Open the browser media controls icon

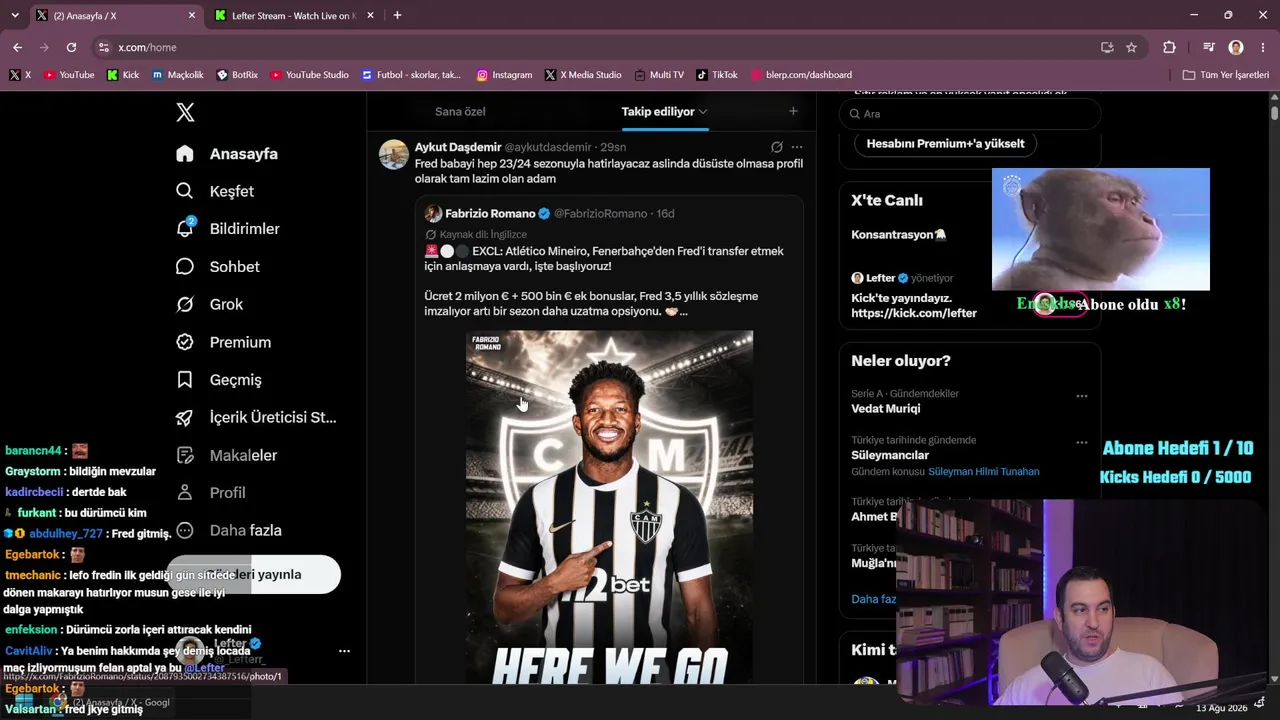tap(1209, 47)
